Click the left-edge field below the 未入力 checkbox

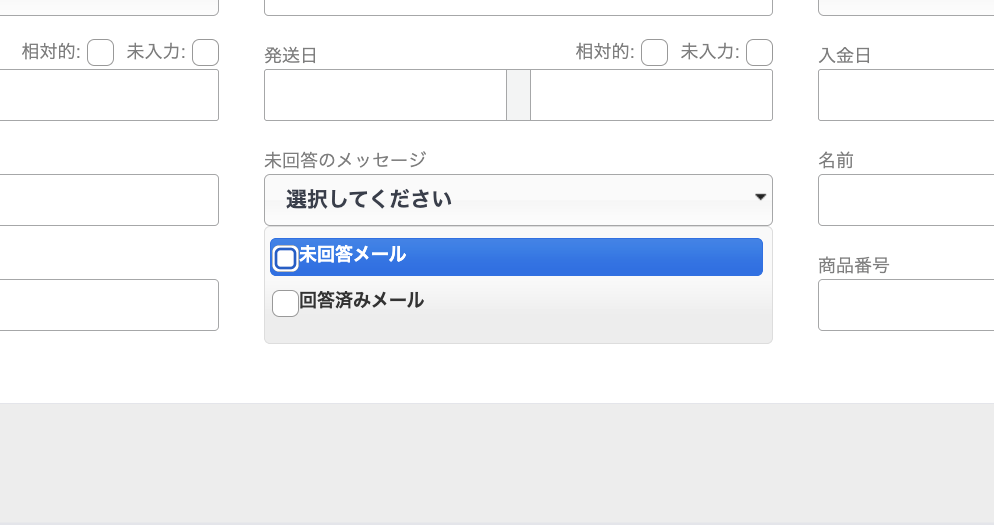(x=108, y=95)
